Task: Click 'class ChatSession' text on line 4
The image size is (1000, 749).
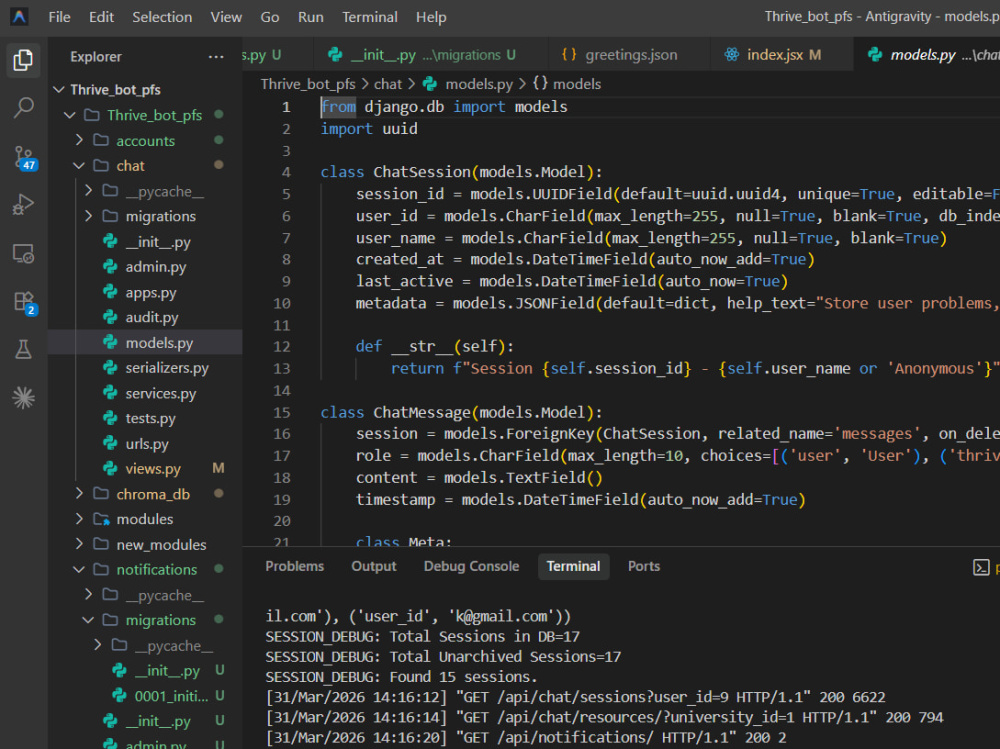Action: 395,172
